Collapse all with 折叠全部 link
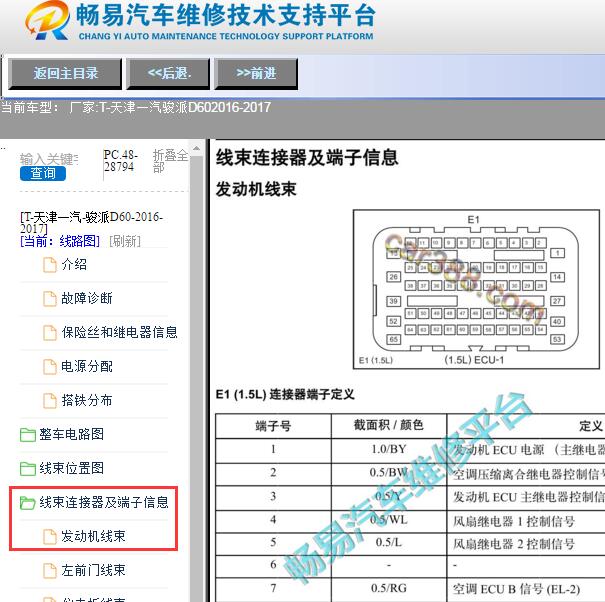605x602 pixels. point(170,161)
